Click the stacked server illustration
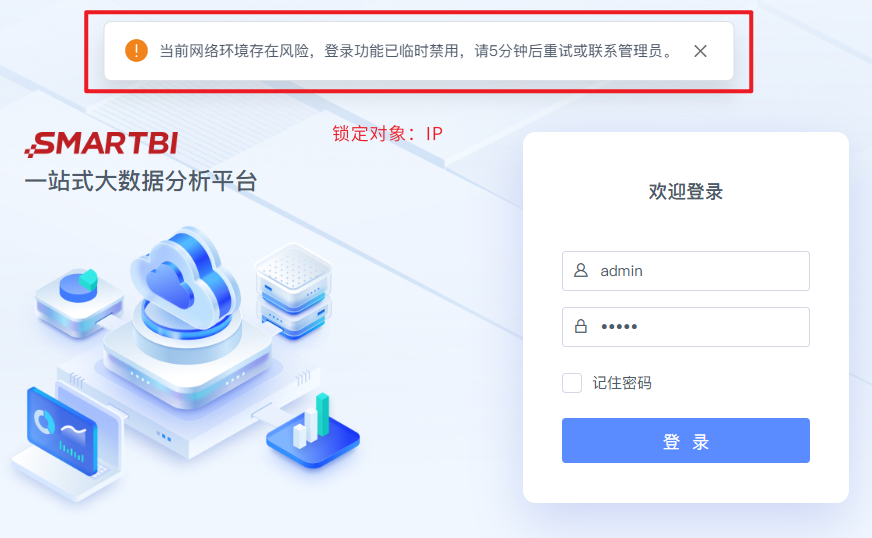872x538 pixels. [x=293, y=290]
